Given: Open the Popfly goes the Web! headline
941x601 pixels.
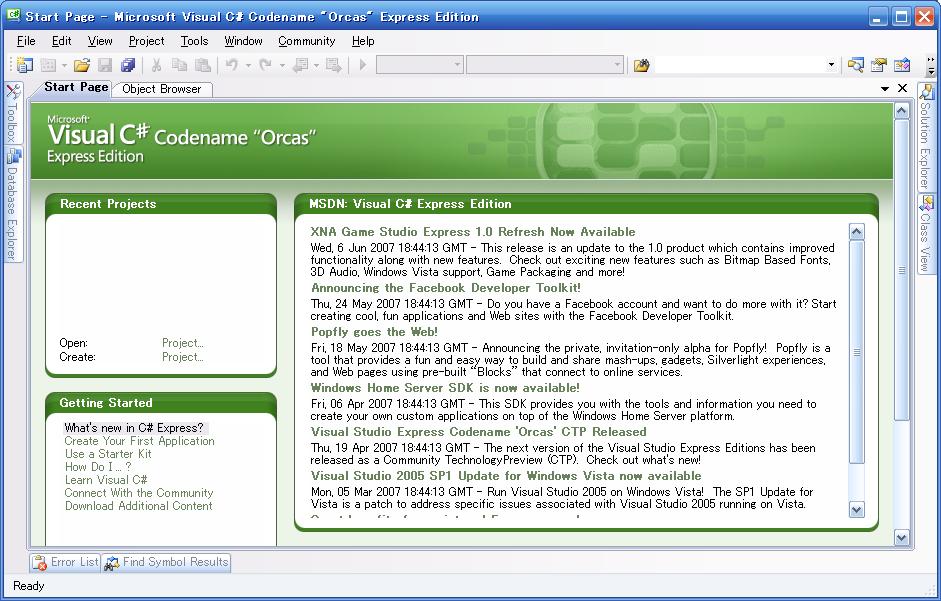Looking at the screenshot, I should pyautogui.click(x=374, y=331).
